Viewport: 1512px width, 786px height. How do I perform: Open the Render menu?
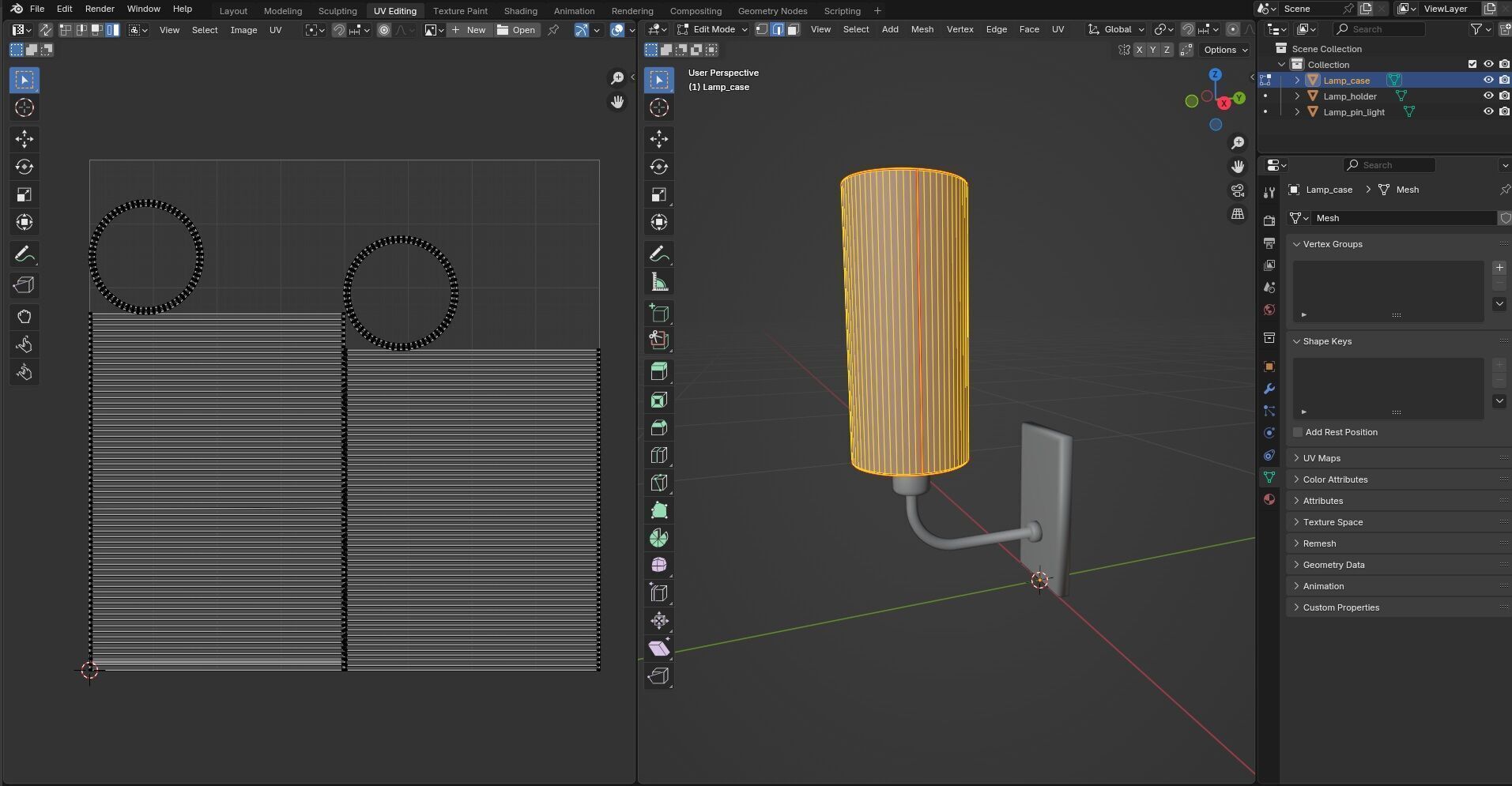100,9
